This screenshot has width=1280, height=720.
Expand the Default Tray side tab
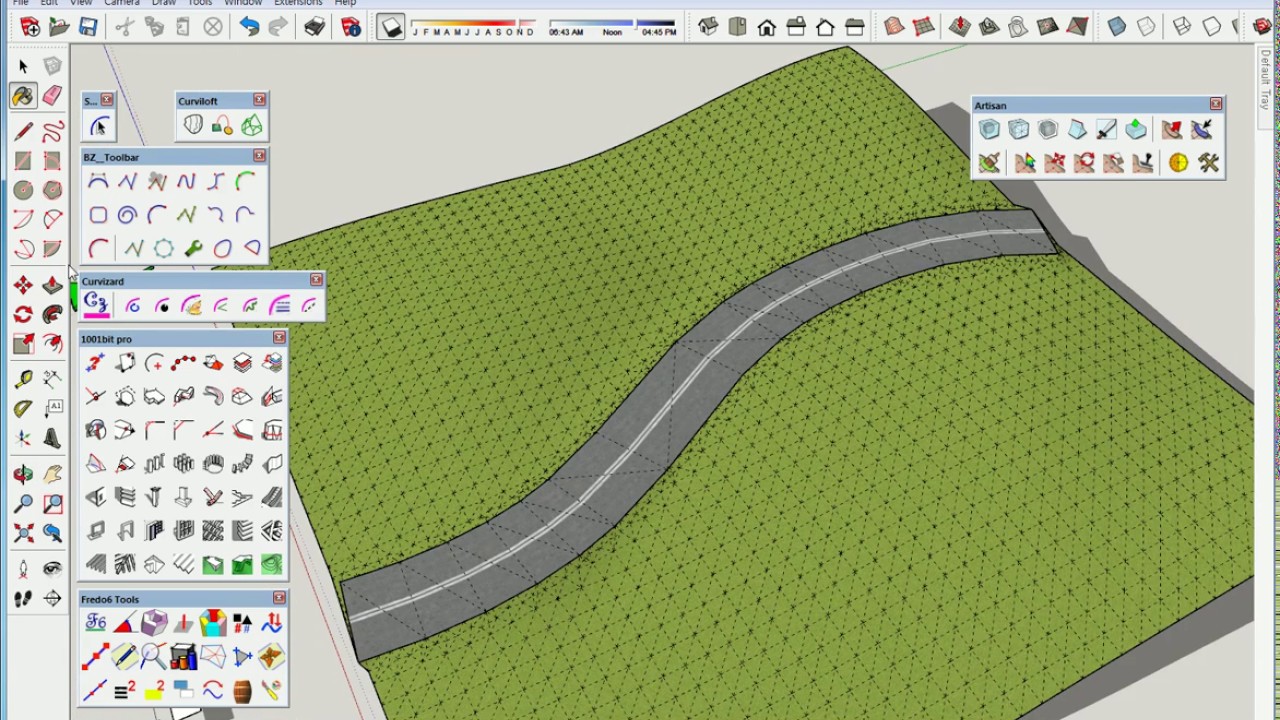(x=1265, y=79)
